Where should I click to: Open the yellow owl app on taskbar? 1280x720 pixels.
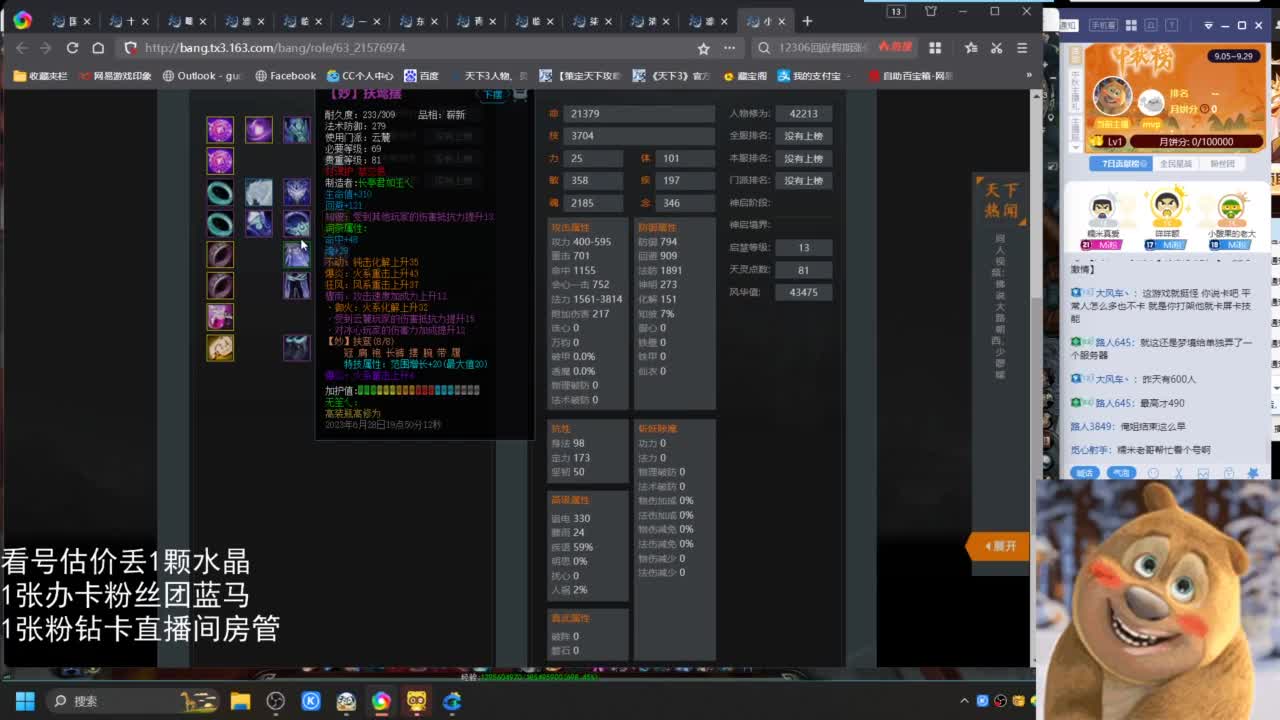(x=416, y=701)
